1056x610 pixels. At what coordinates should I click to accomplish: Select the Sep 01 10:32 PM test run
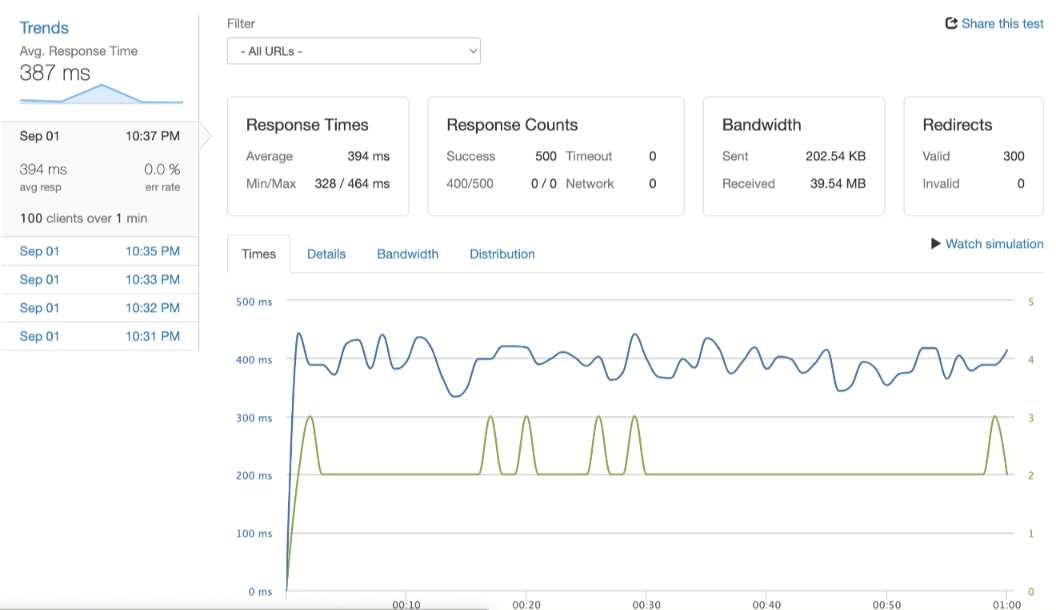[x=100, y=308]
